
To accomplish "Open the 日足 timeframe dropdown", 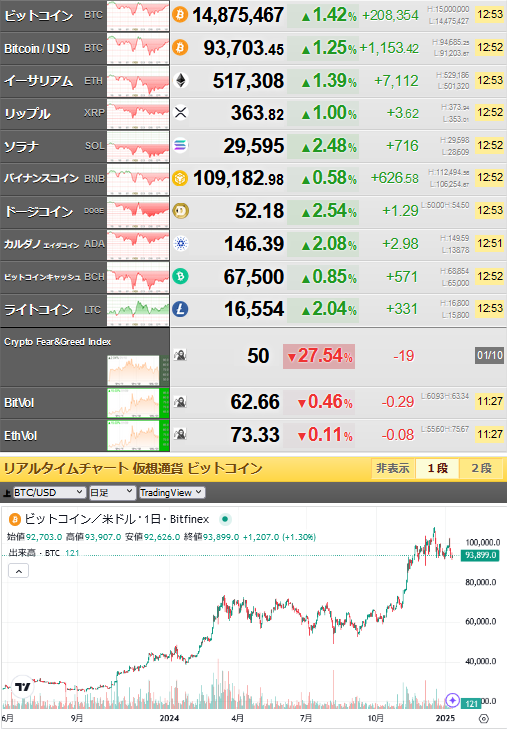I will point(112,493).
